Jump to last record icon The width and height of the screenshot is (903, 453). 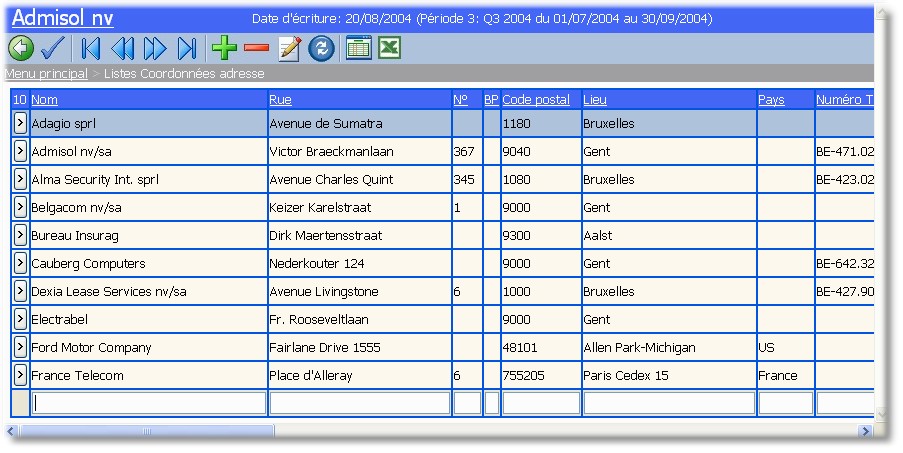[x=187, y=48]
